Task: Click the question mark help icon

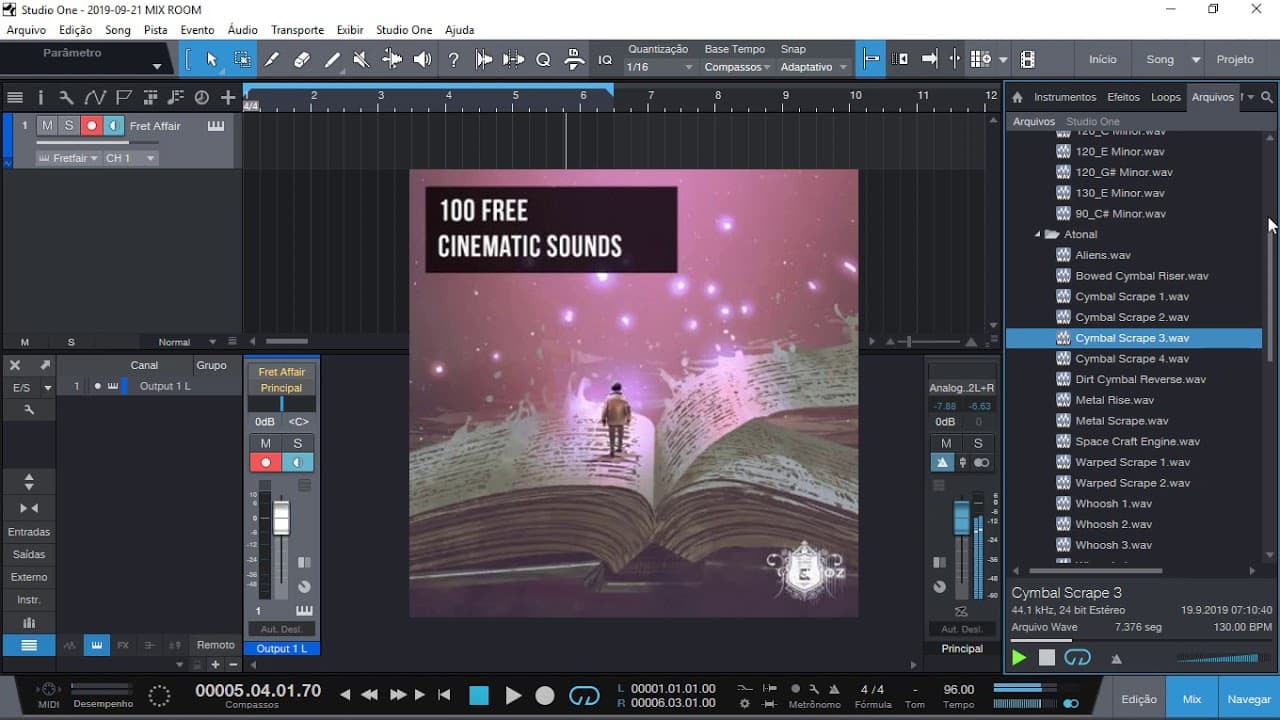Action: 453,60
